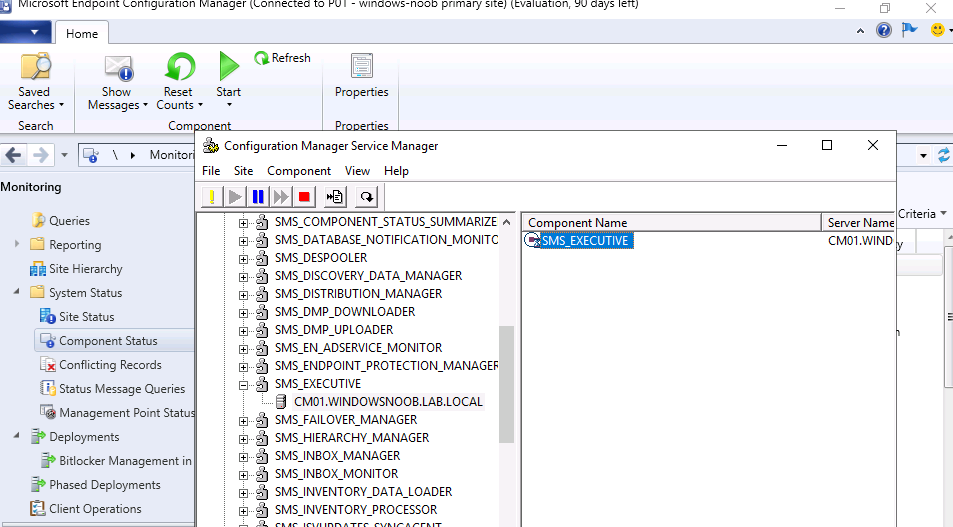The width and height of the screenshot is (953, 527).
Task: Select SMS_EXECUTIVE in the component list
Action: pos(585,241)
